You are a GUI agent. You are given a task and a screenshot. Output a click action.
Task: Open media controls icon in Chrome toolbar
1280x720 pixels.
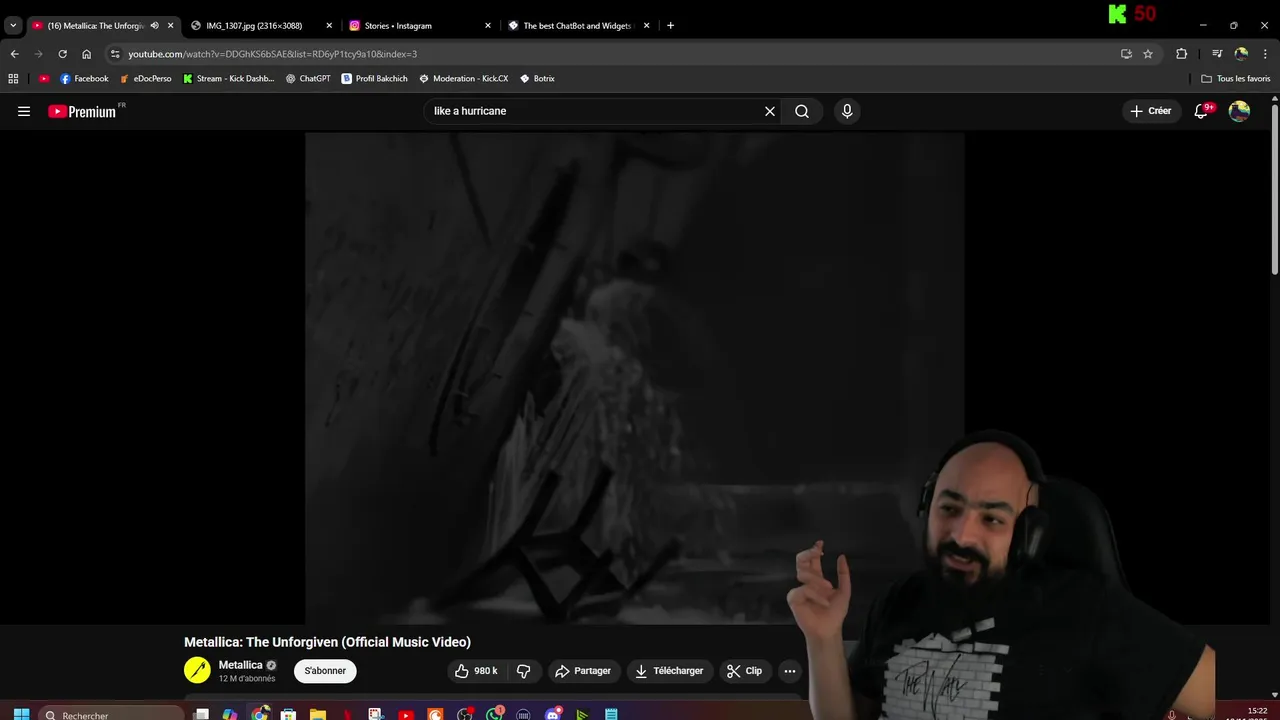(1217, 54)
